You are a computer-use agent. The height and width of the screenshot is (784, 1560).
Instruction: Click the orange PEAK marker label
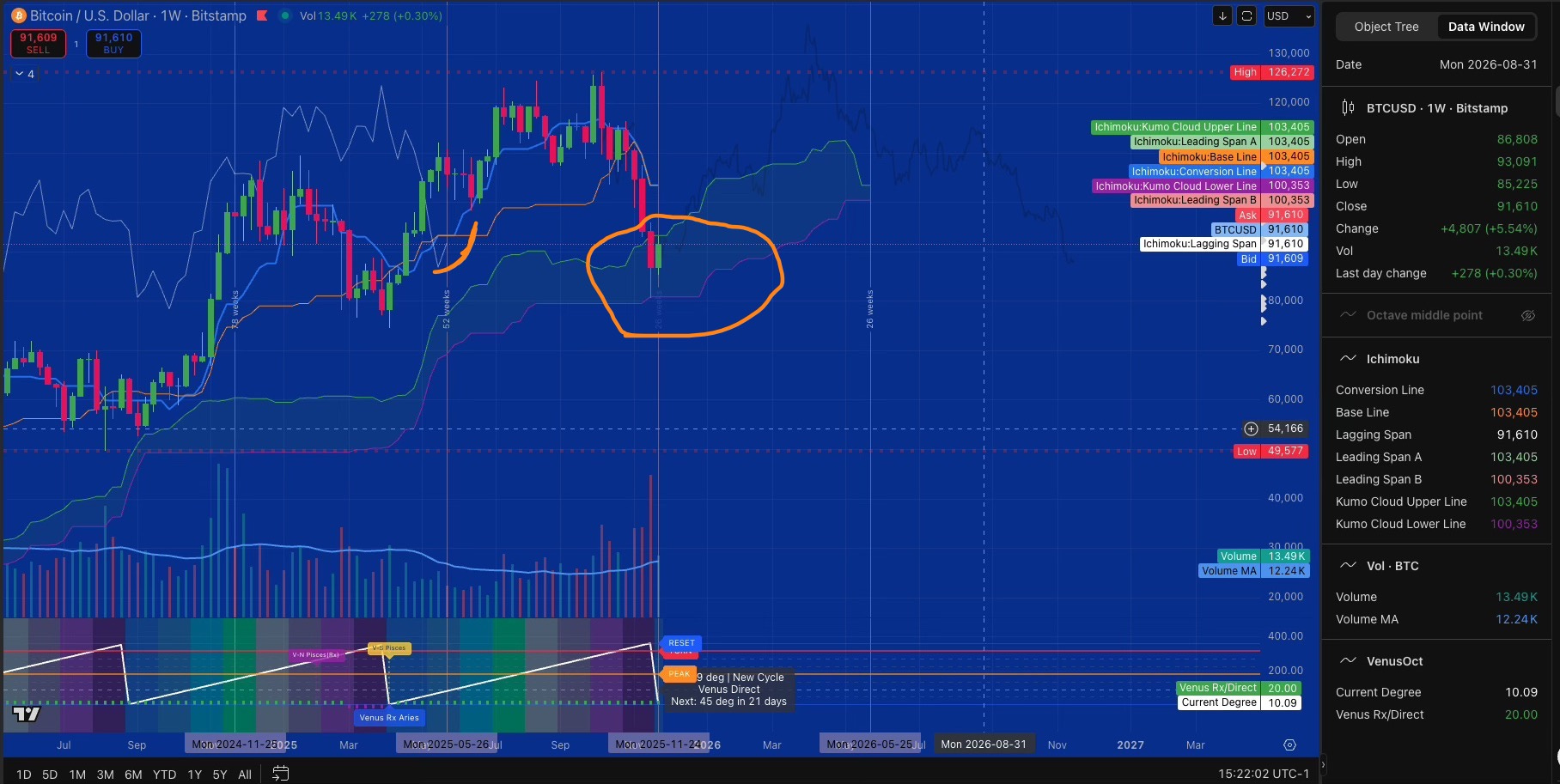[x=679, y=674]
